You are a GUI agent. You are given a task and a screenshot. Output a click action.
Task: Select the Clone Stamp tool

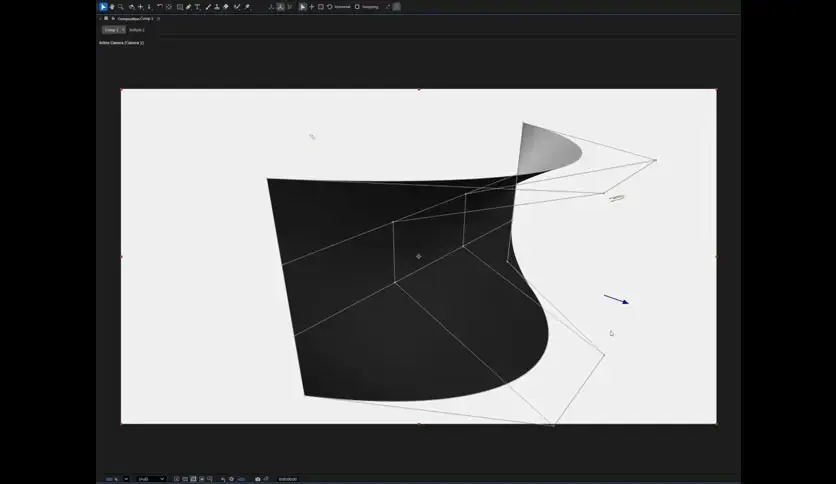tap(216, 7)
